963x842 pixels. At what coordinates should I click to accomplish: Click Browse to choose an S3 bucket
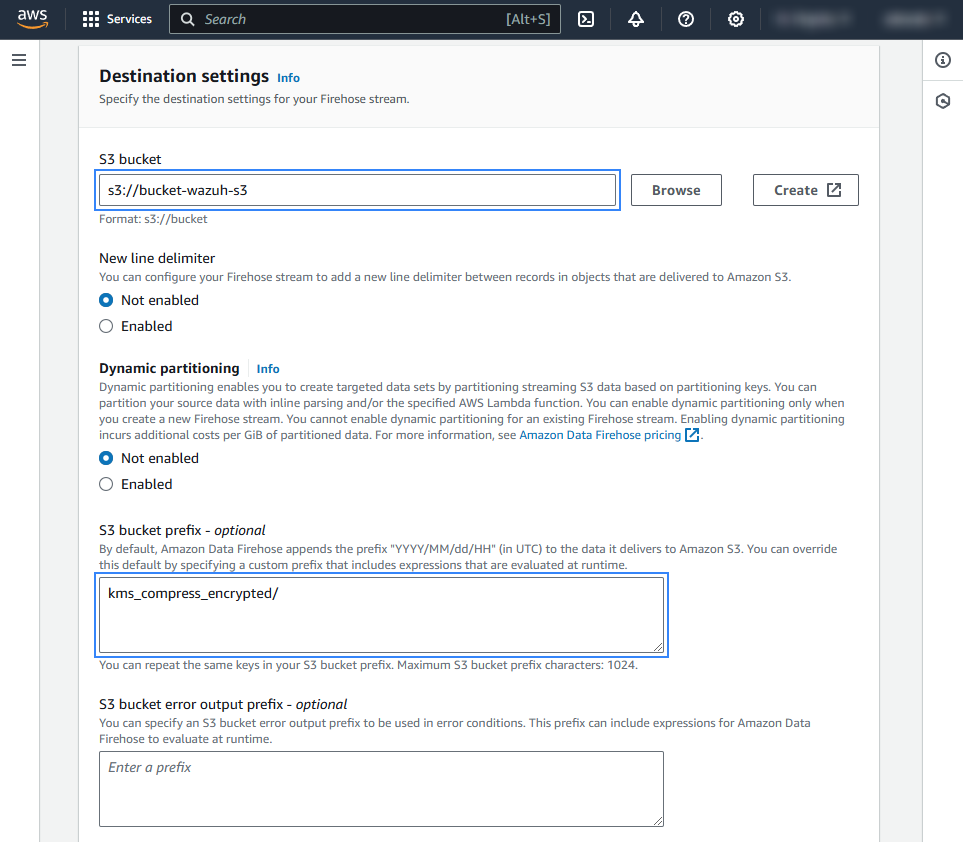pos(676,190)
